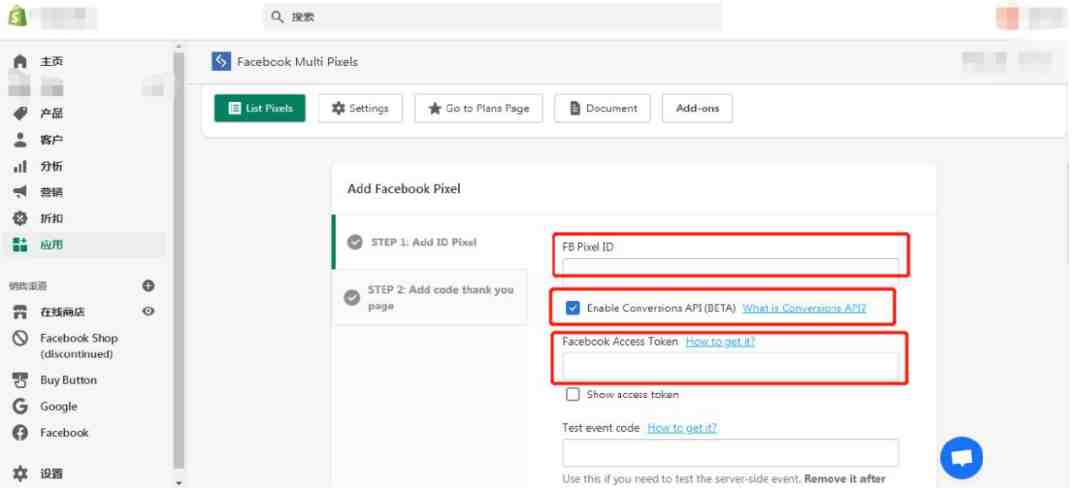Click the Add Facebook Pixel heading
Viewport: 1080px width, 490px height.
tap(404, 189)
